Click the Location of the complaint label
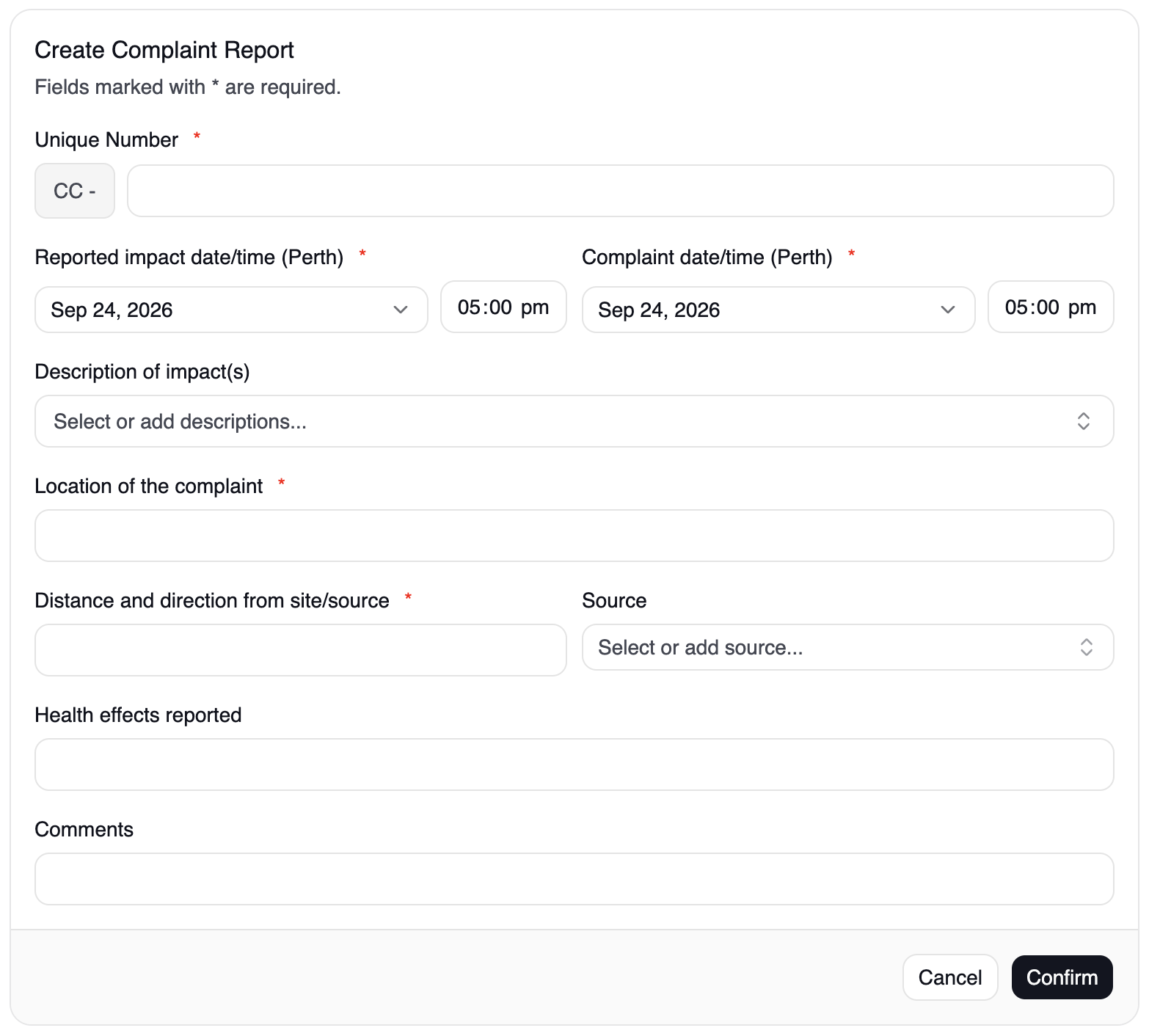1149x1036 pixels. (149, 486)
